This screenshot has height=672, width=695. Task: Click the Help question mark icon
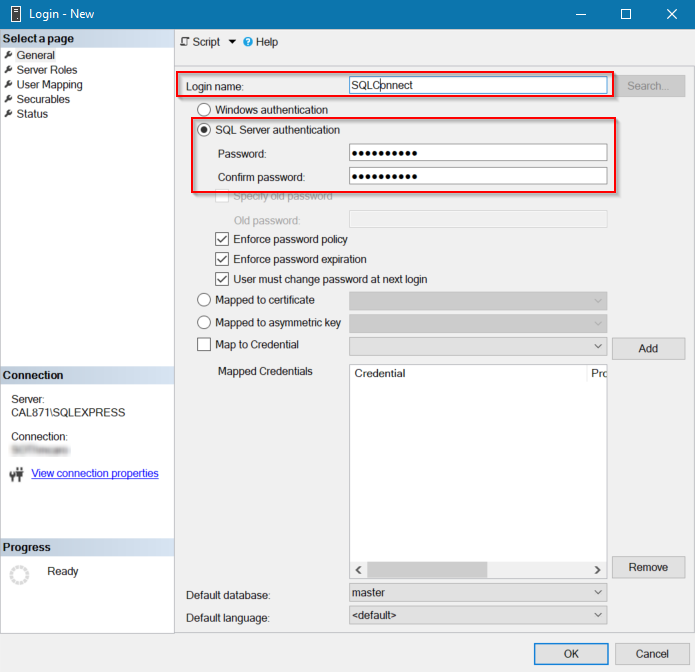(248, 42)
